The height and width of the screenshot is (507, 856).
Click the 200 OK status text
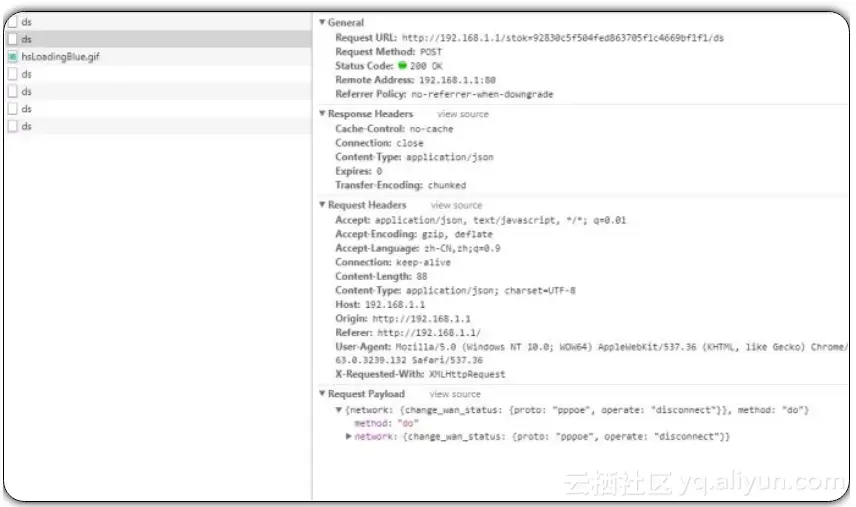pyautogui.click(x=426, y=66)
